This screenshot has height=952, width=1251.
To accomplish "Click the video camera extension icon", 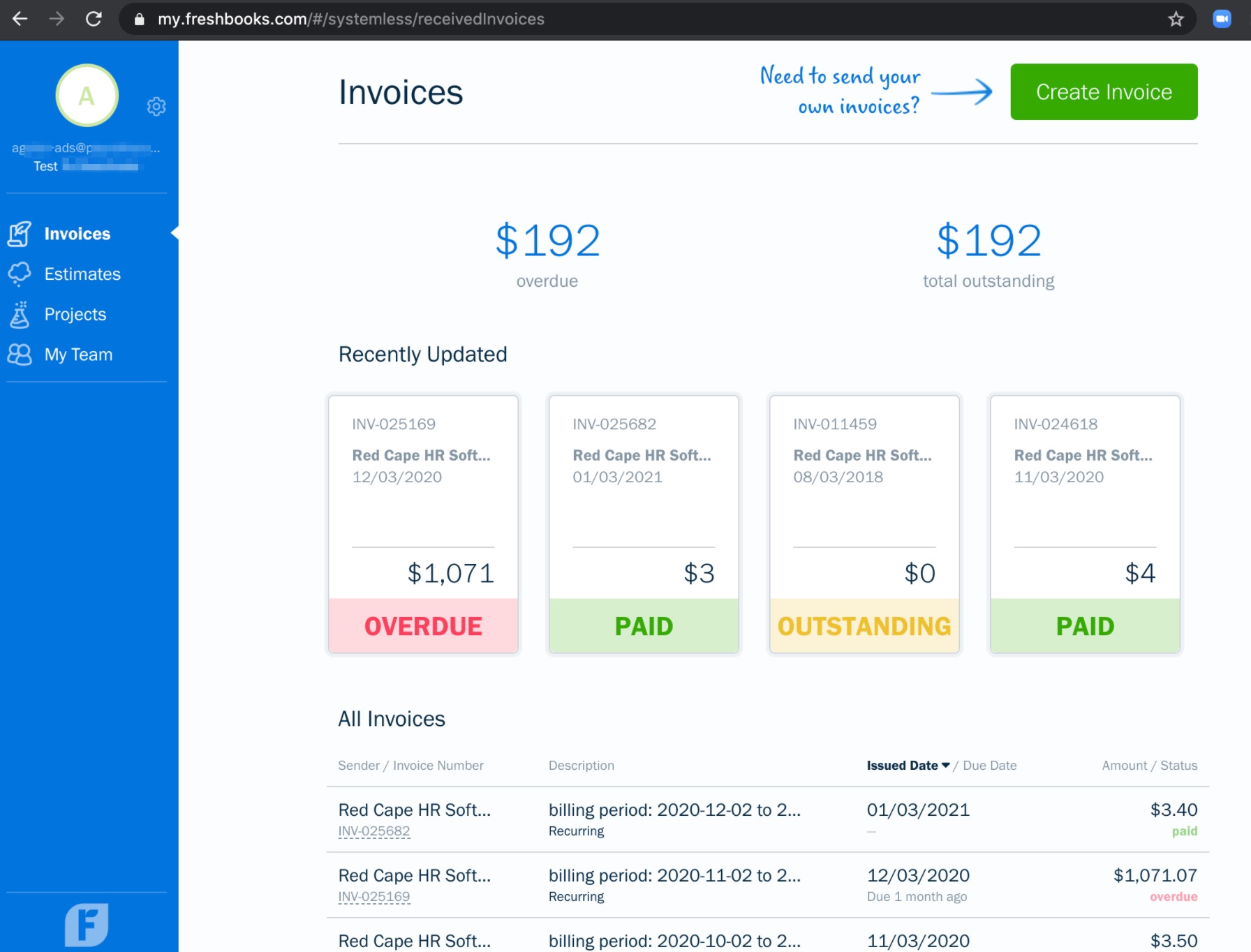I will (1222, 19).
